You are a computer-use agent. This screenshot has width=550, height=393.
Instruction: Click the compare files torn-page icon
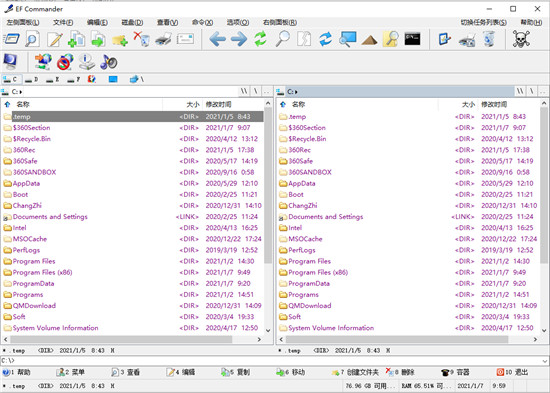(304, 39)
